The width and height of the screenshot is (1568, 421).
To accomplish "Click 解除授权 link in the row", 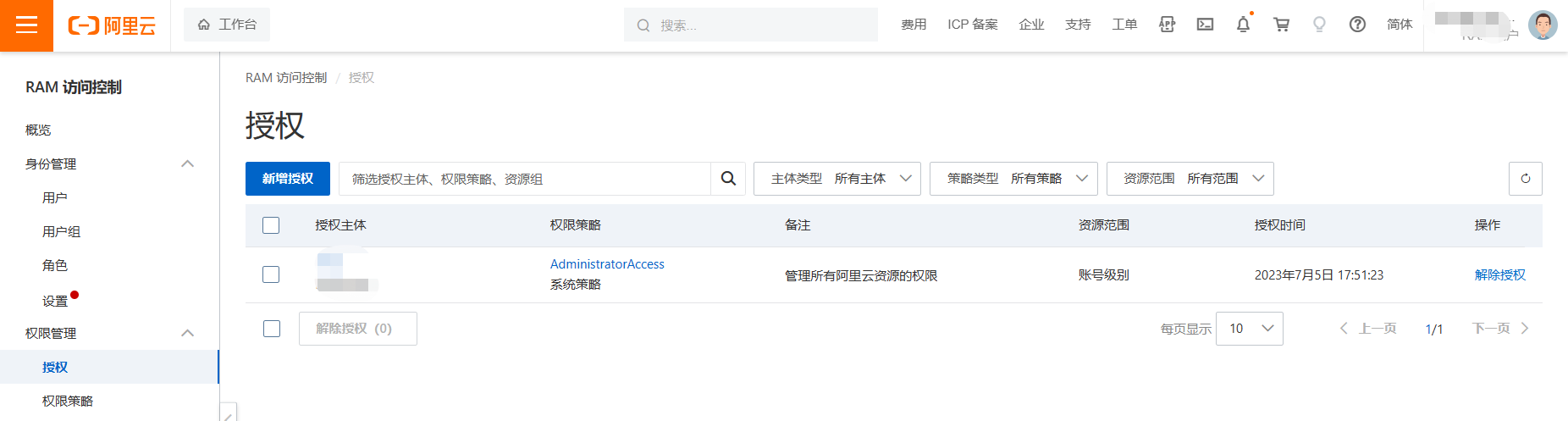I will (1500, 274).
